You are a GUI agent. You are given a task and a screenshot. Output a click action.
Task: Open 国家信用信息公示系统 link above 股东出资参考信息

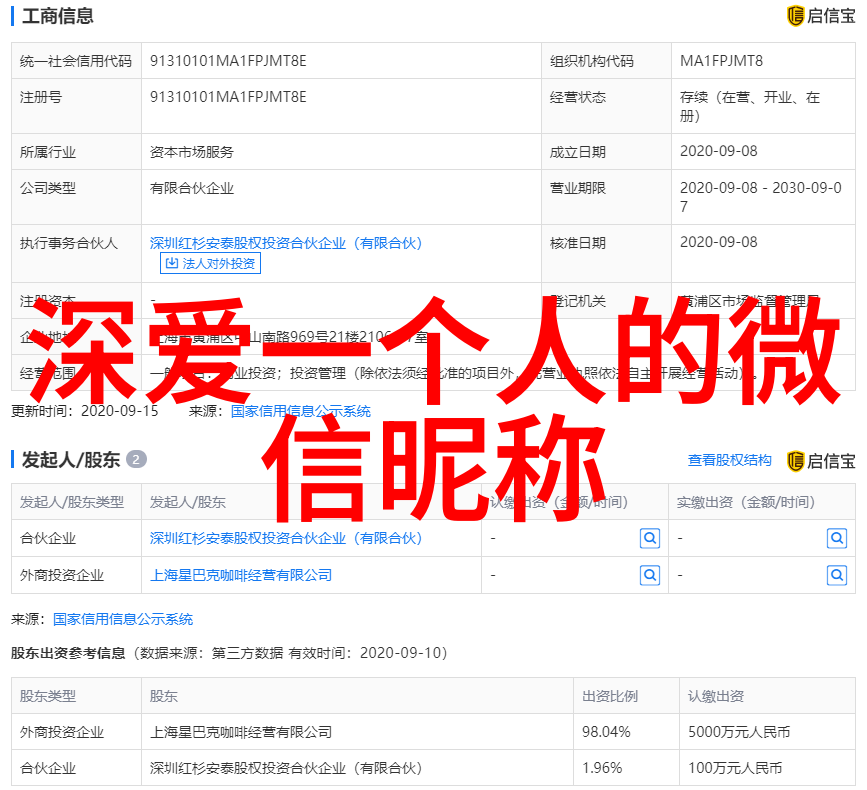[x=123, y=619]
